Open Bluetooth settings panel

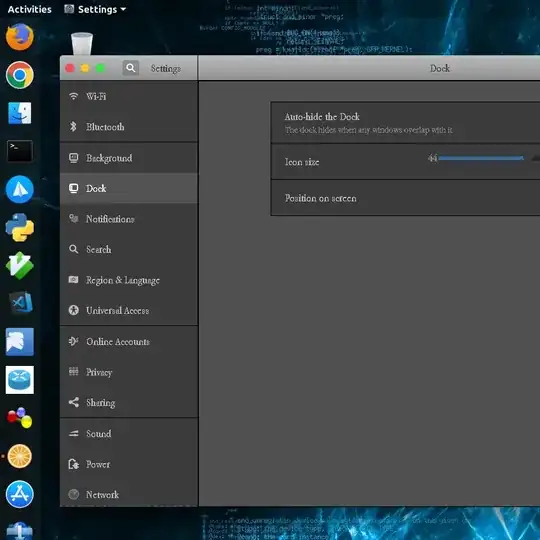[x=129, y=127]
